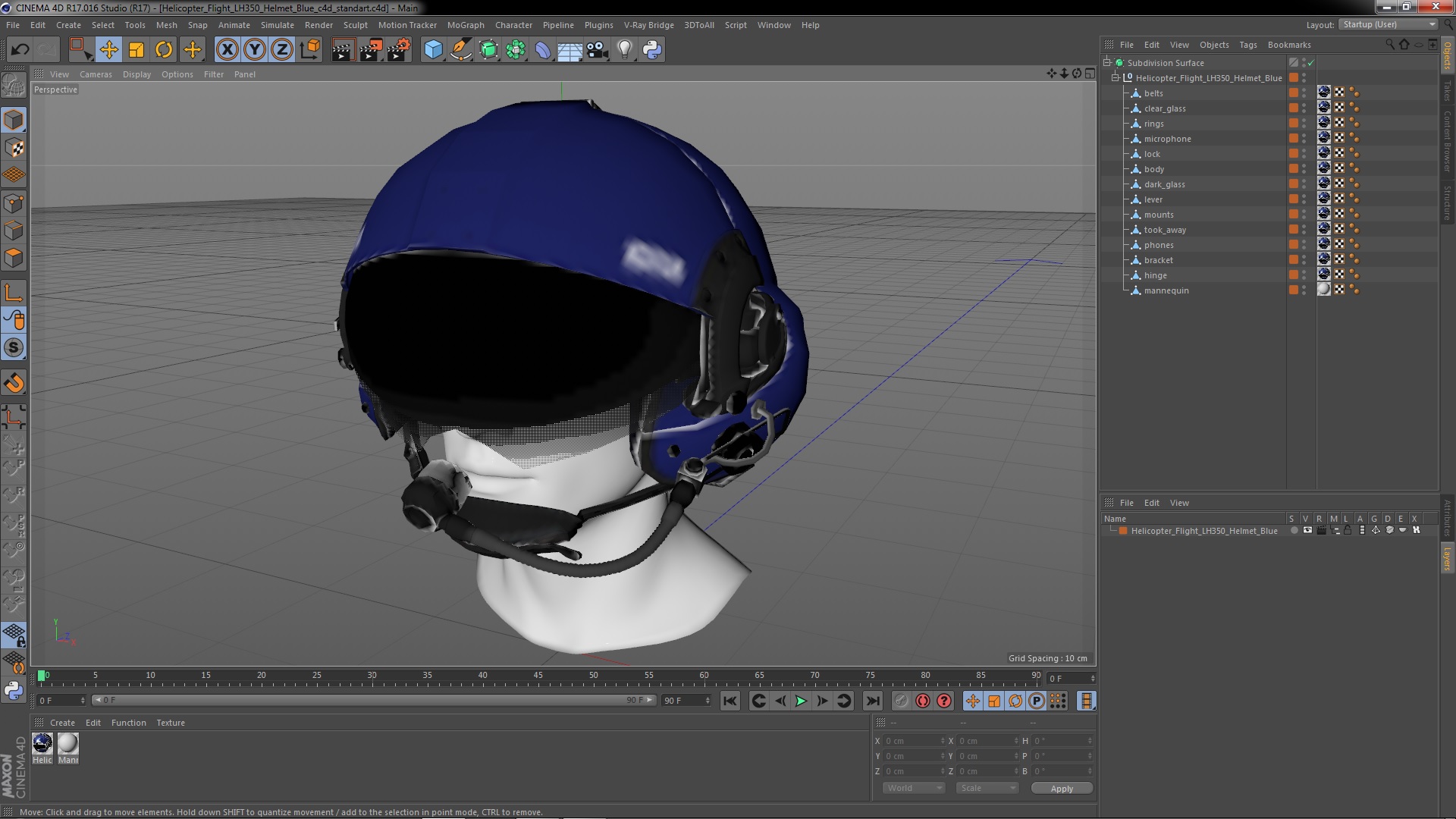Add a Cube primitive object
This screenshot has width=1456, height=819.
tap(433, 50)
